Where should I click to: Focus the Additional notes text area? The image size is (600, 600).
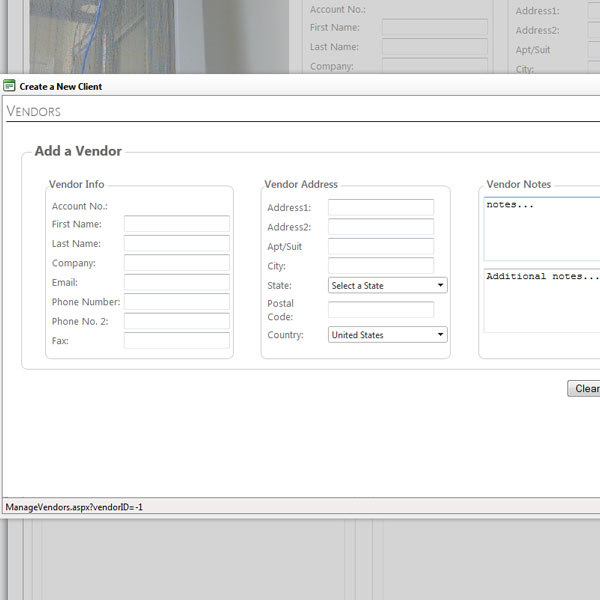541,300
